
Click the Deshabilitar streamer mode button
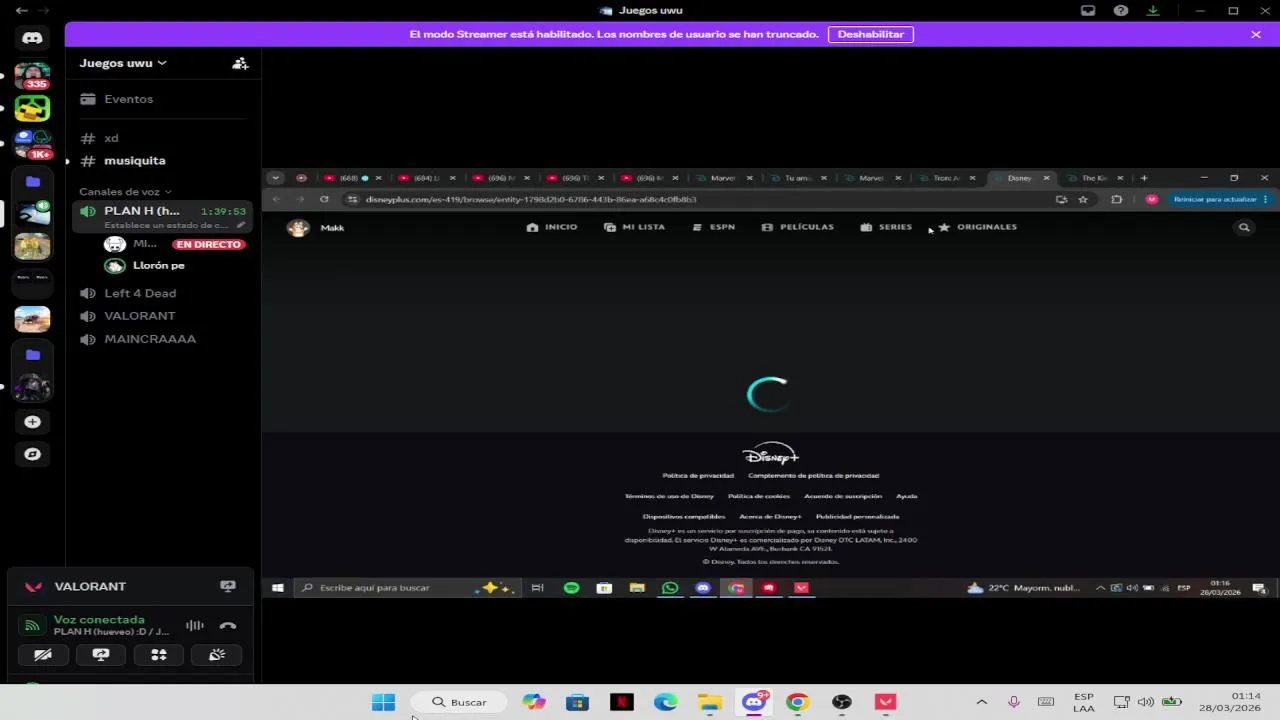point(870,34)
